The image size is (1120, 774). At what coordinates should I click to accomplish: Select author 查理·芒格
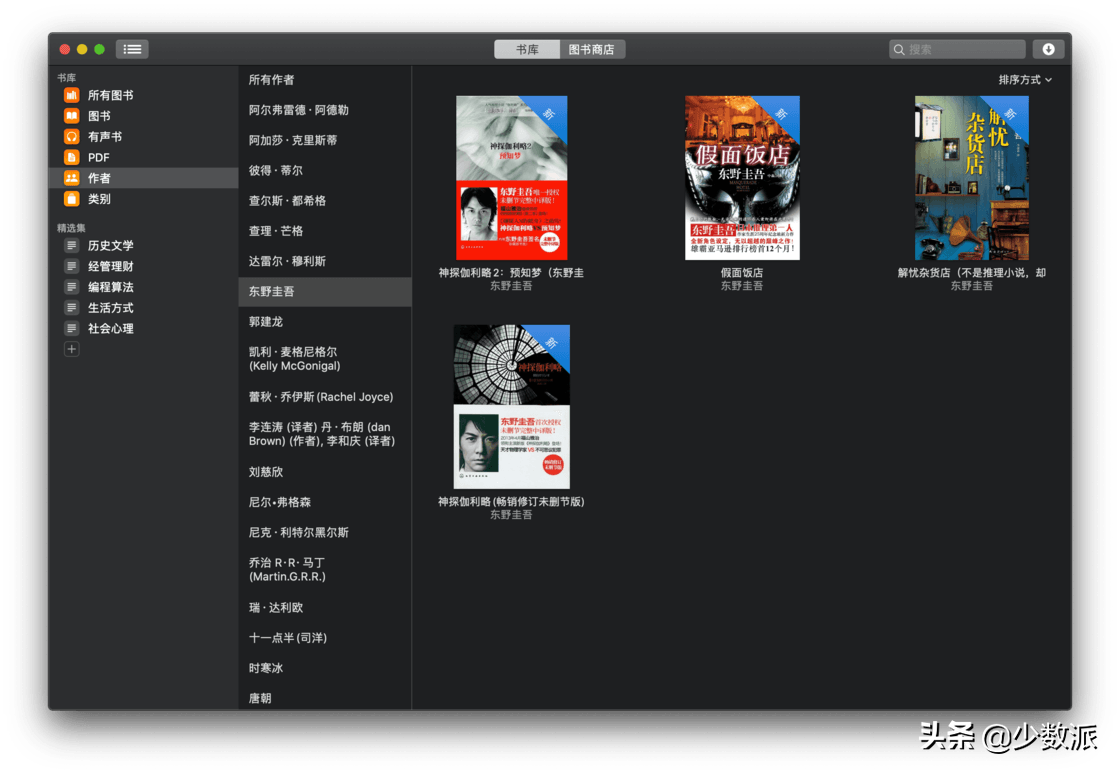tap(325, 231)
